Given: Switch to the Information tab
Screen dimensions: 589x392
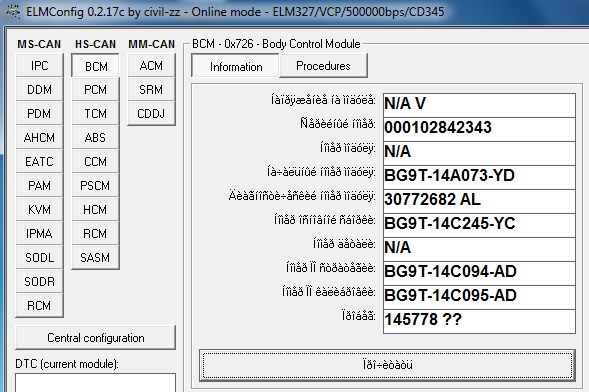Looking at the screenshot, I should point(236,66).
